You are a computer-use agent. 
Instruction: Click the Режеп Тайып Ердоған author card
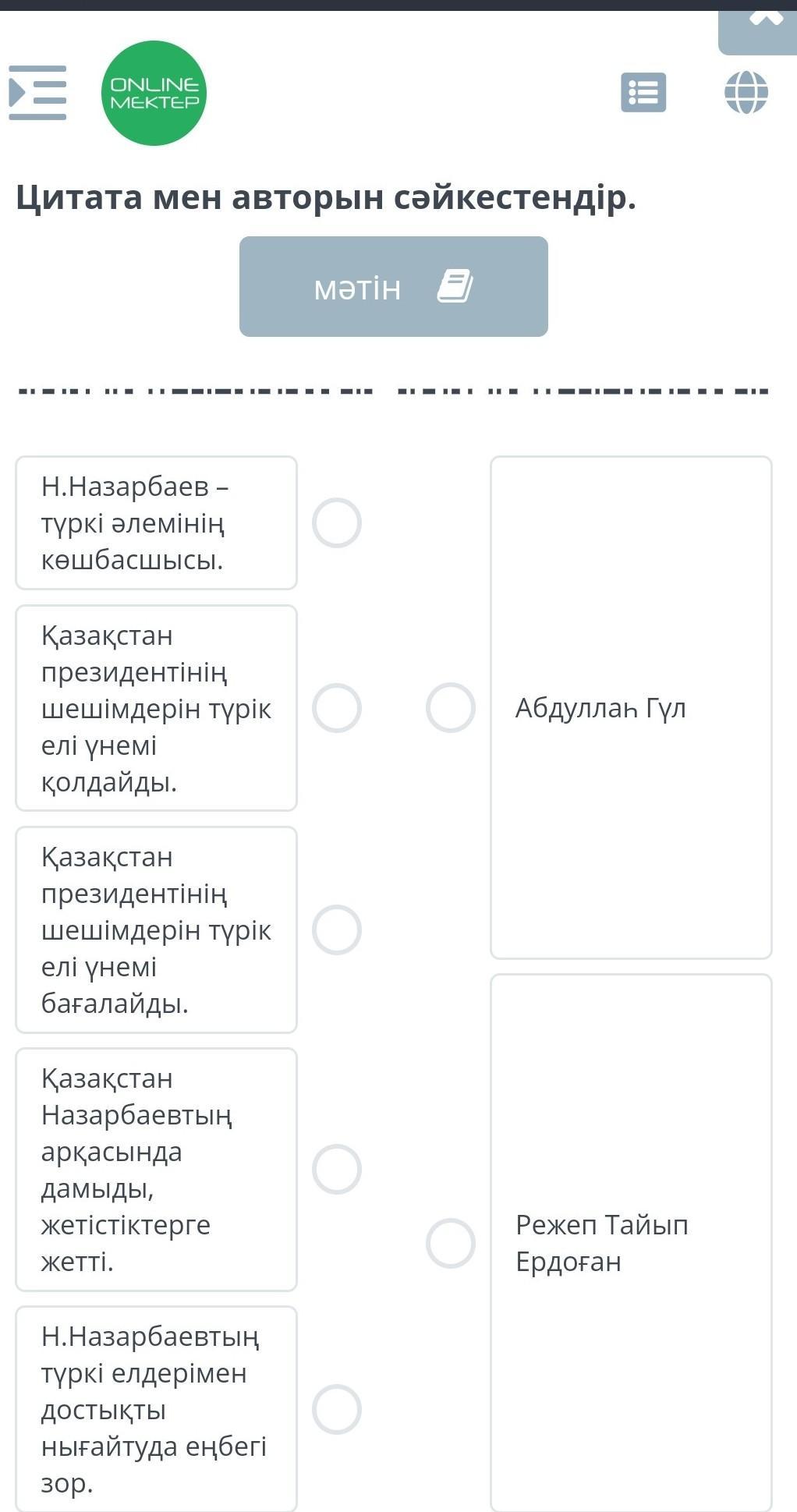631,1243
